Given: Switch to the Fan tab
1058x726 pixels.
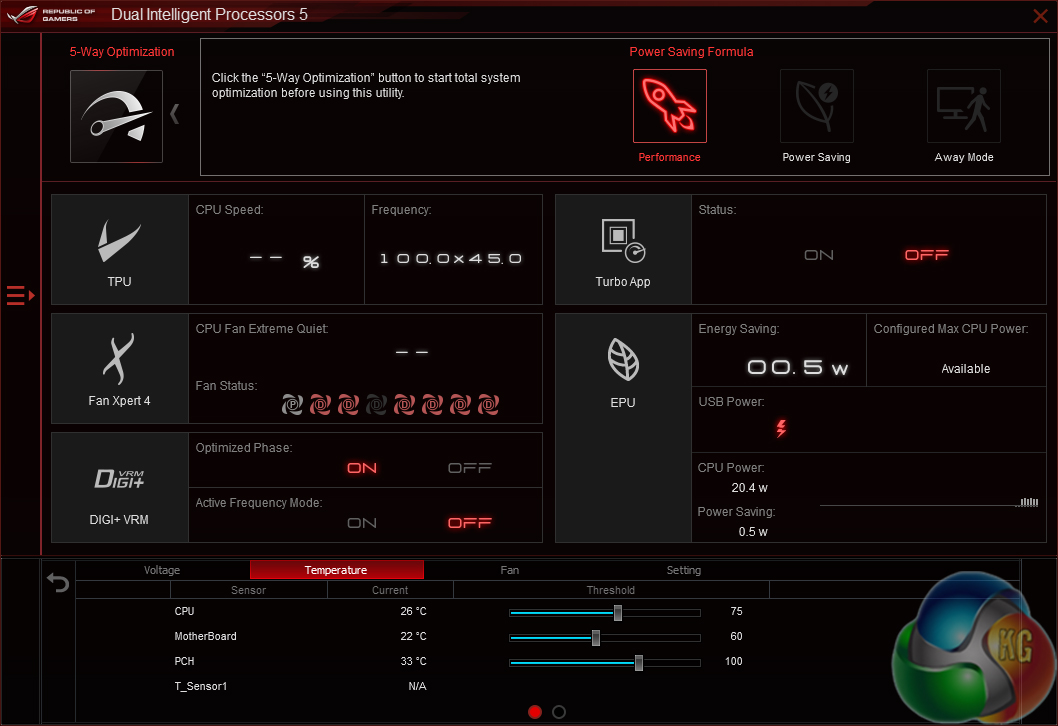Looking at the screenshot, I should (510, 570).
